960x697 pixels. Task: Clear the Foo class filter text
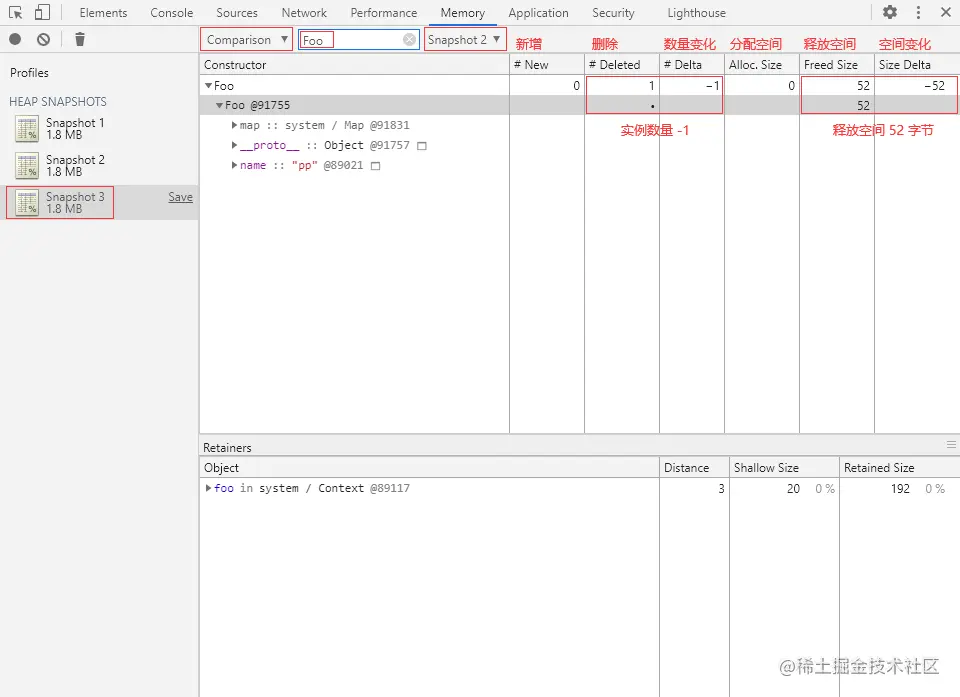(x=409, y=40)
